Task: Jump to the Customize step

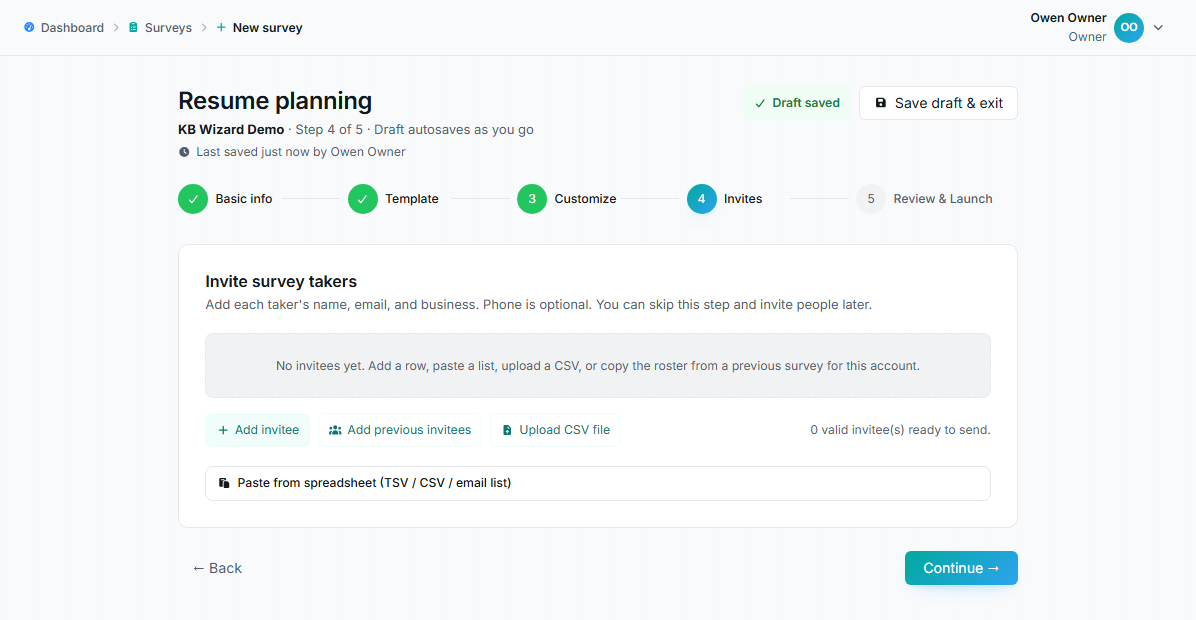Action: 585,199
